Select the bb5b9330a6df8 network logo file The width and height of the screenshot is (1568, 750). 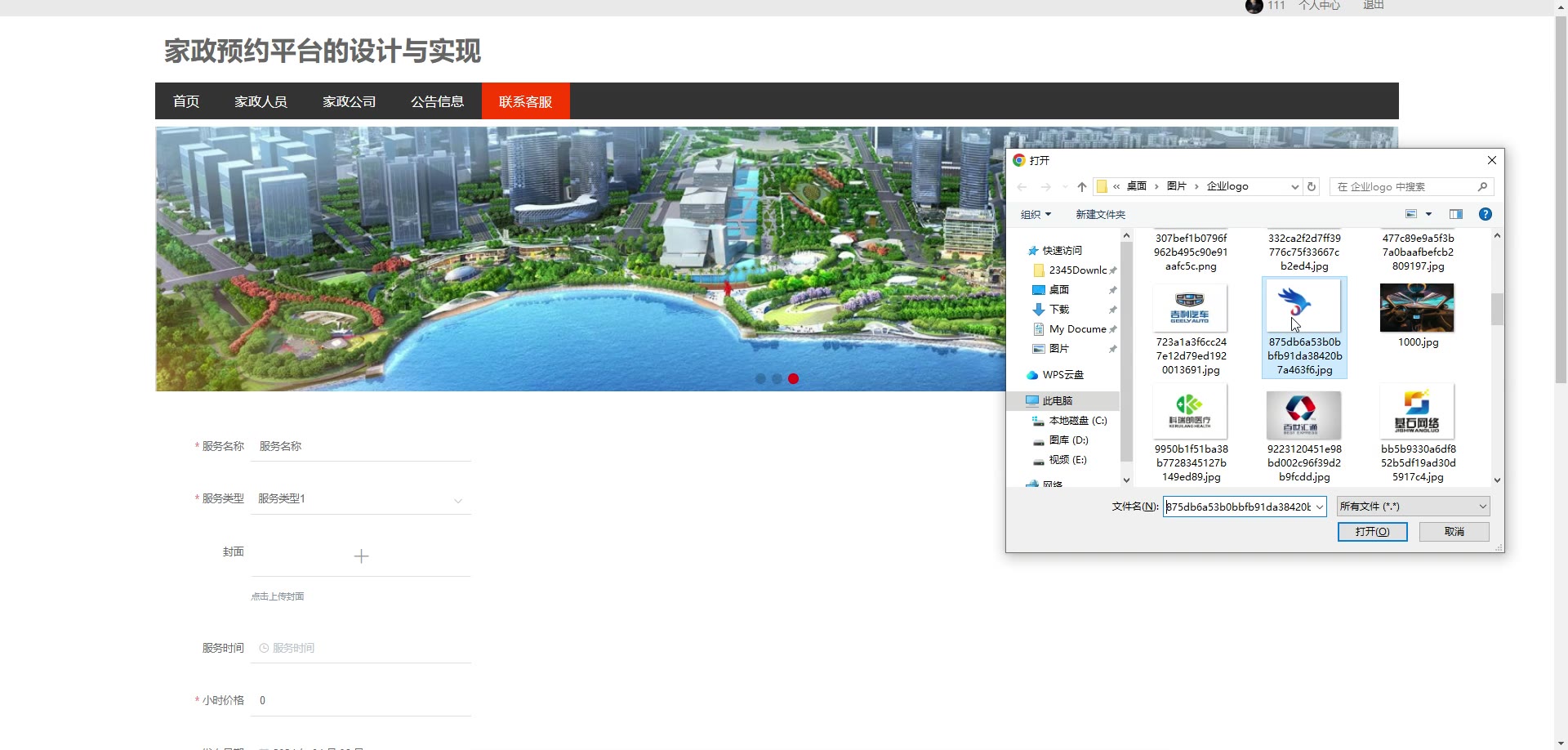coord(1417,435)
